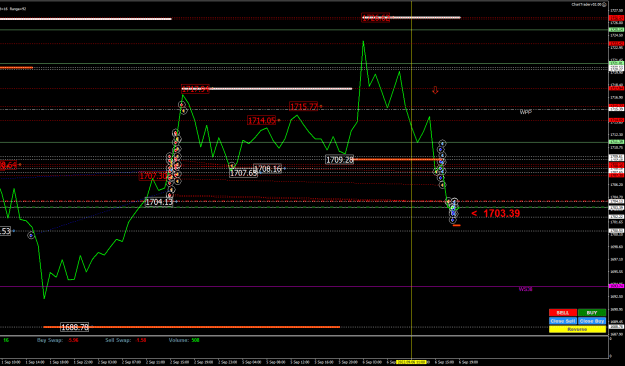Select the 1708.16 price label
This screenshot has width=625, height=366.
point(267,169)
